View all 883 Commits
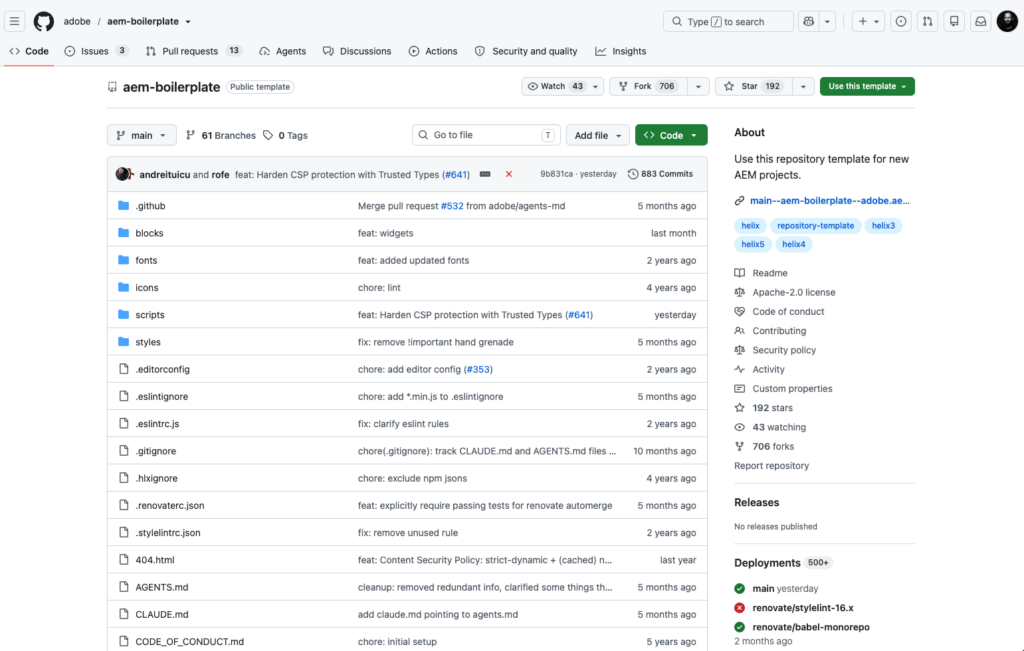Screen dimensions: 1024x651 660,174
